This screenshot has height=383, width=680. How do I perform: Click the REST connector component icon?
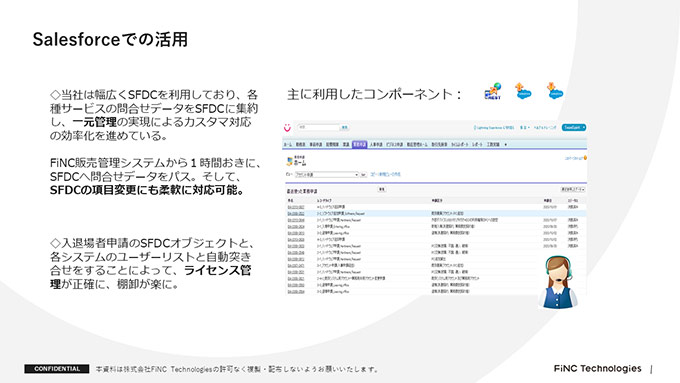[x=493, y=92]
